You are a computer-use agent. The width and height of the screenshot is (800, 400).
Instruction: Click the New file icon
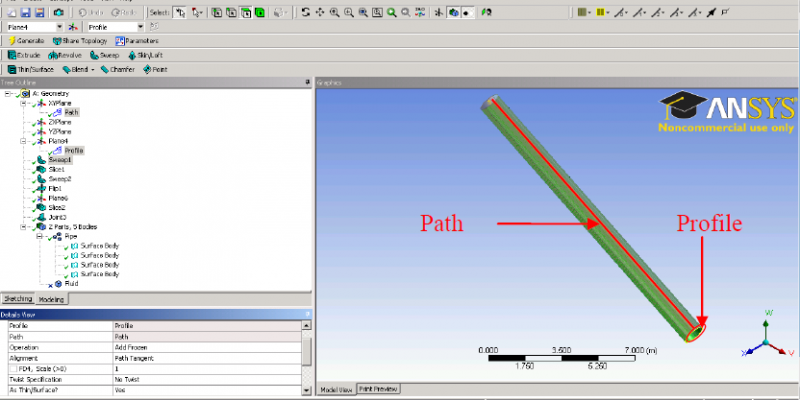[12, 13]
